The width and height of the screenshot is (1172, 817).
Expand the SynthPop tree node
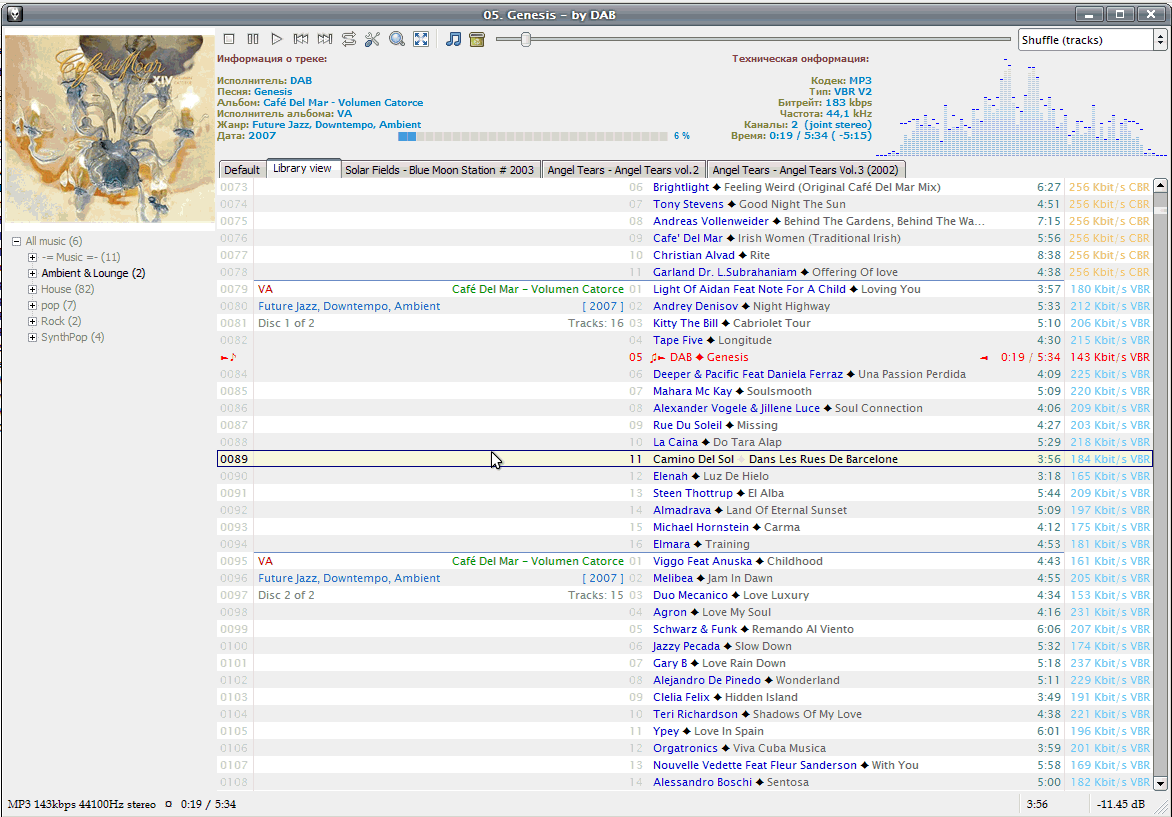point(33,337)
